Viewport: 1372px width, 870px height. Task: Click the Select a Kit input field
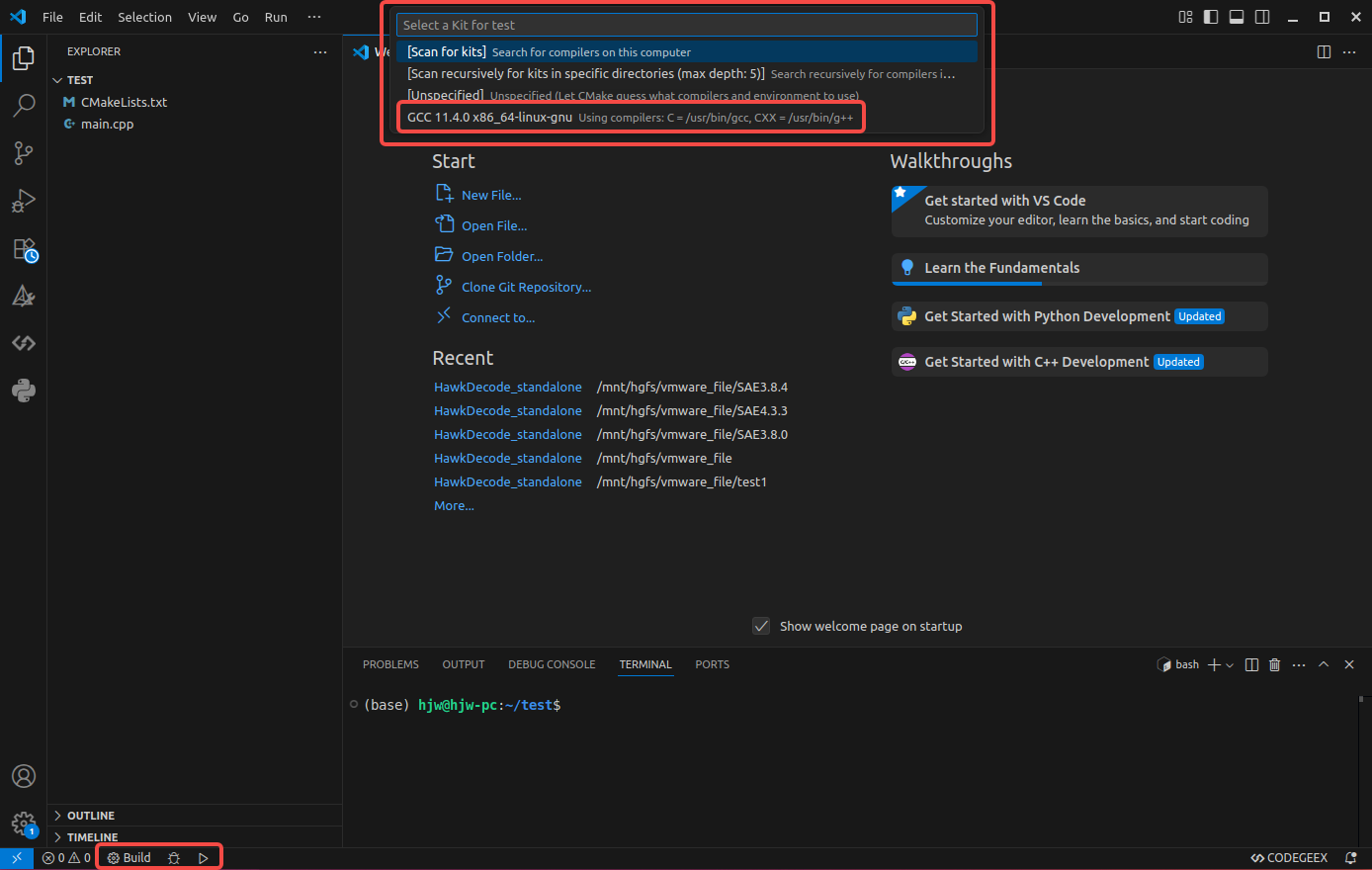click(x=687, y=25)
